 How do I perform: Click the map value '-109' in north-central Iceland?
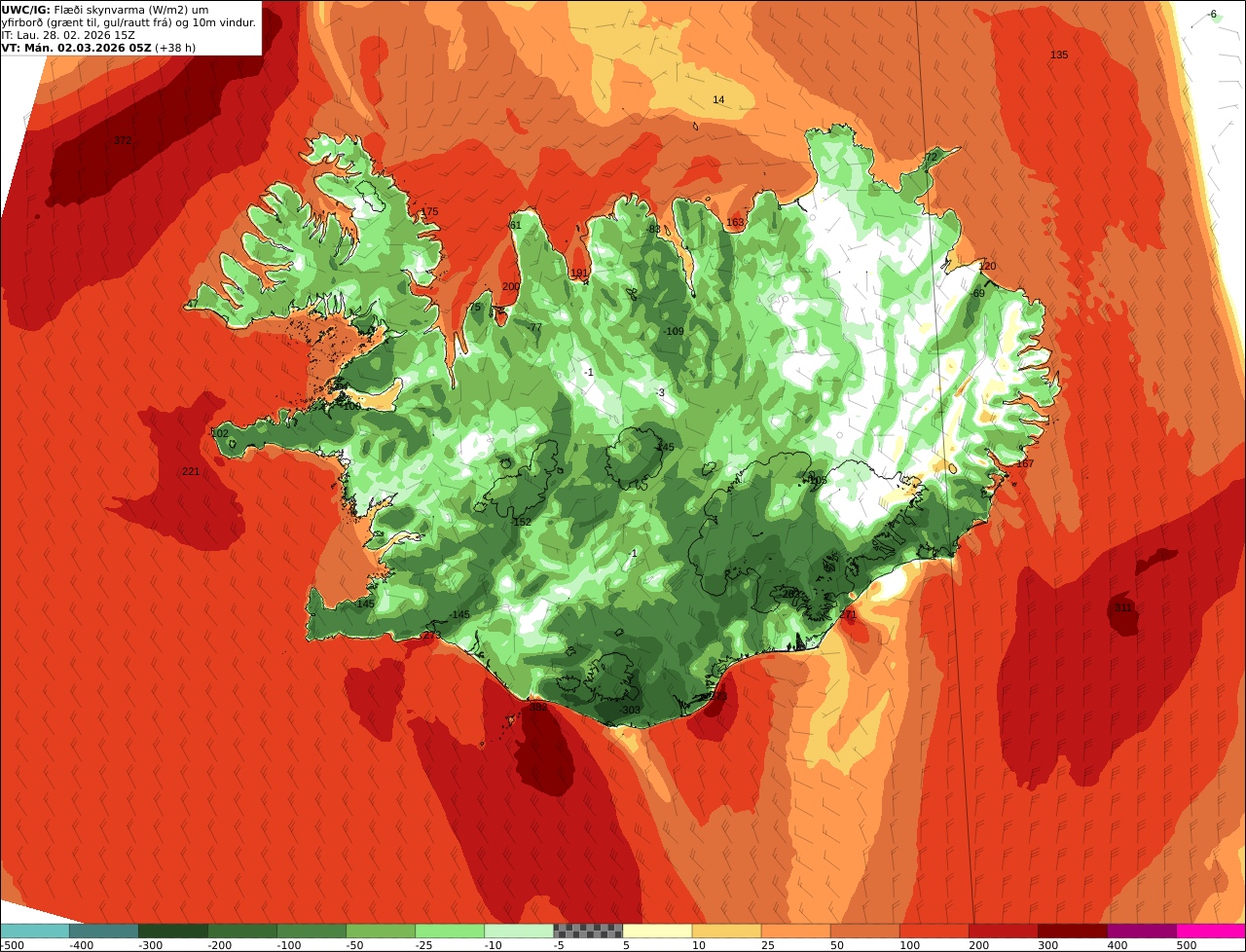674,332
